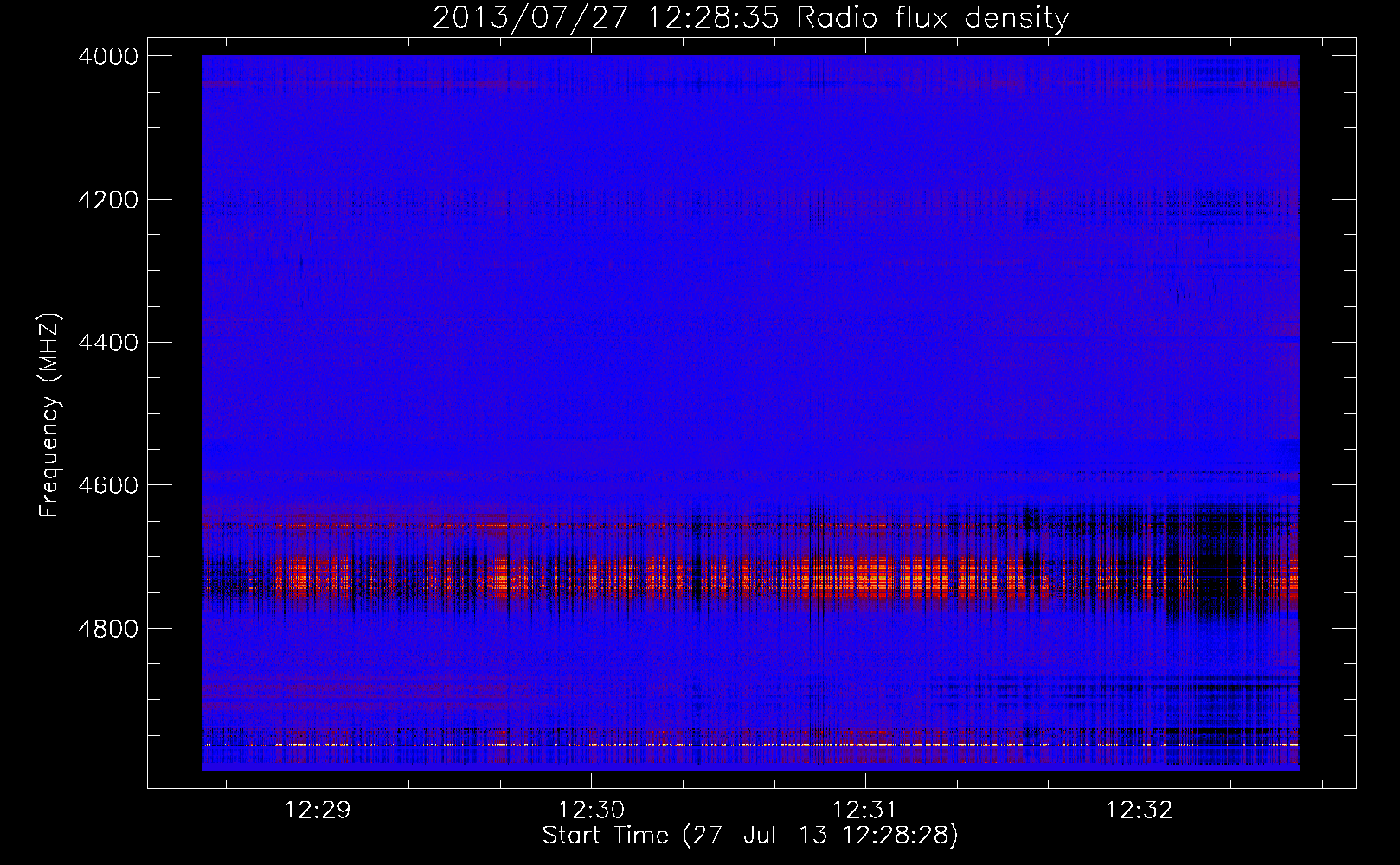Click the '4200' frequency axis label
Image resolution: width=1400 pixels, height=865 pixels.
pos(108,200)
